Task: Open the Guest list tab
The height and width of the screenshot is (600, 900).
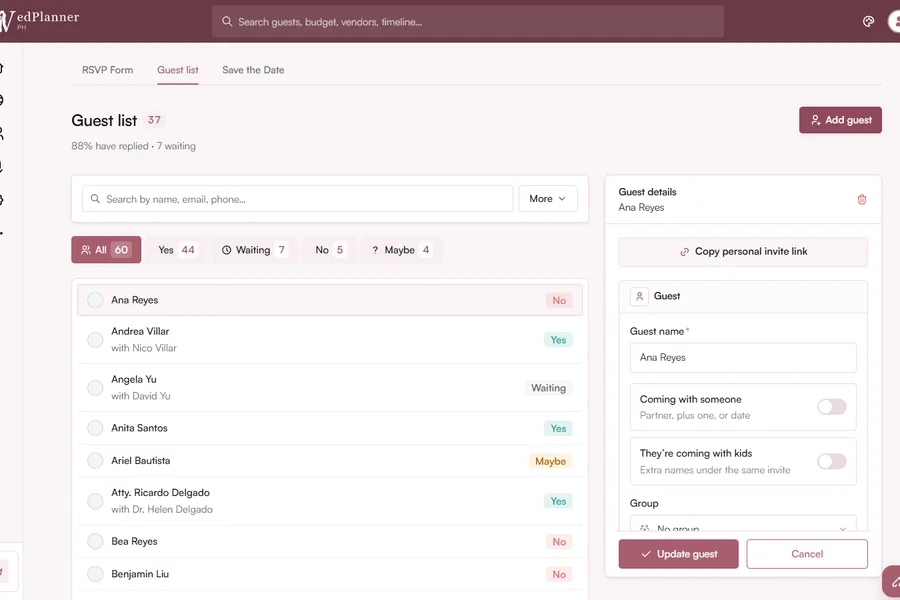Action: (178, 70)
